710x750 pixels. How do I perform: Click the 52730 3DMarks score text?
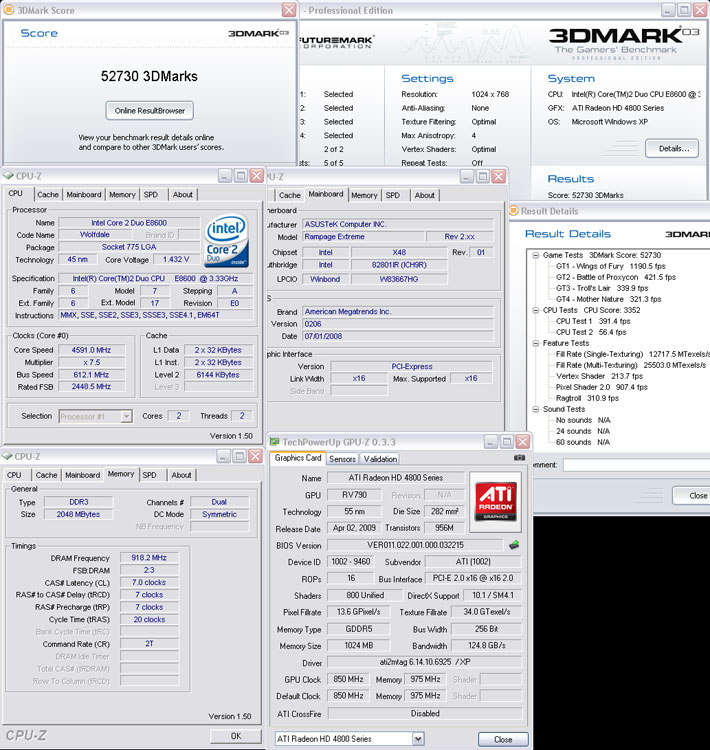point(149,77)
